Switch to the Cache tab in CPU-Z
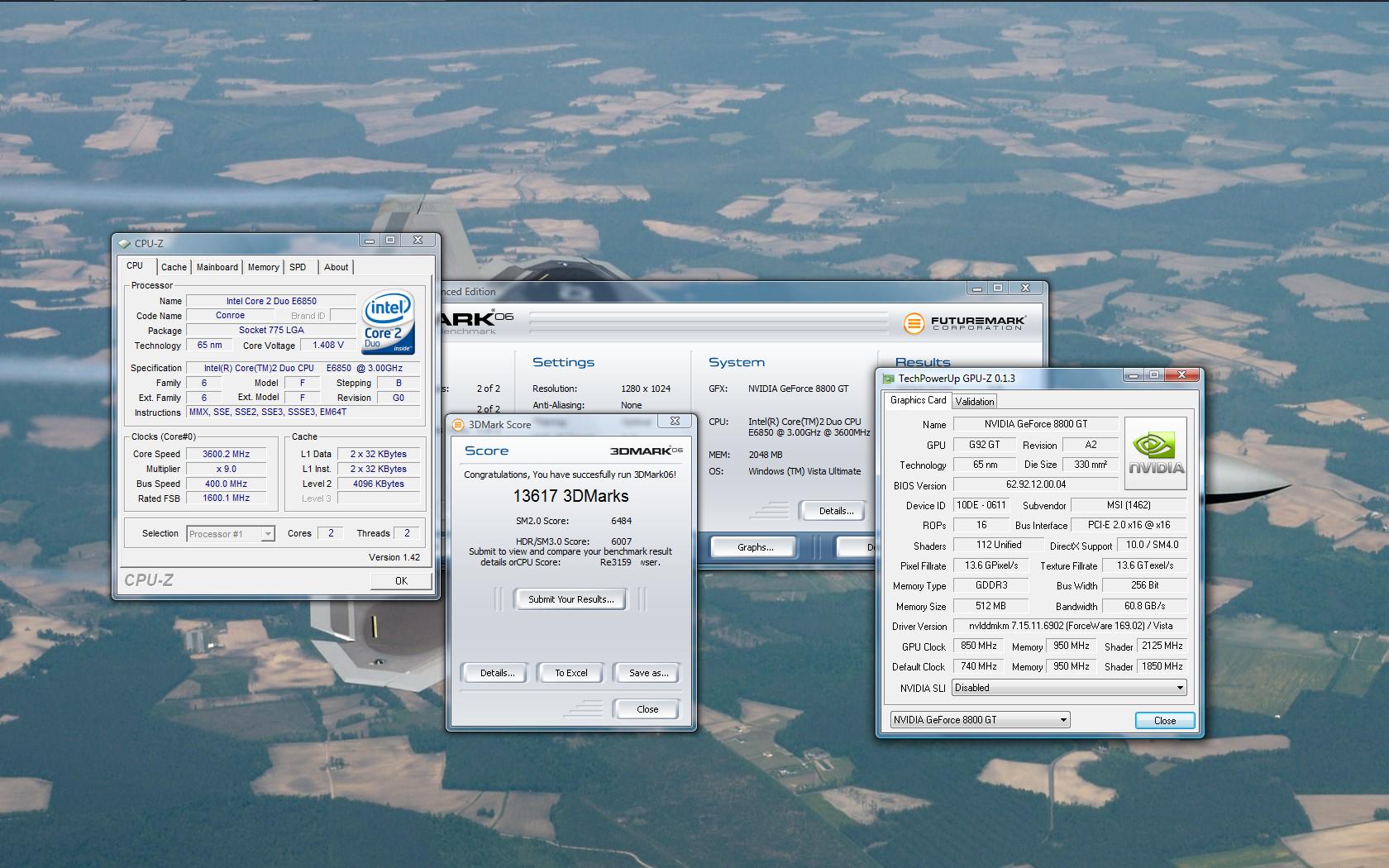The width and height of the screenshot is (1389, 868). (x=174, y=267)
